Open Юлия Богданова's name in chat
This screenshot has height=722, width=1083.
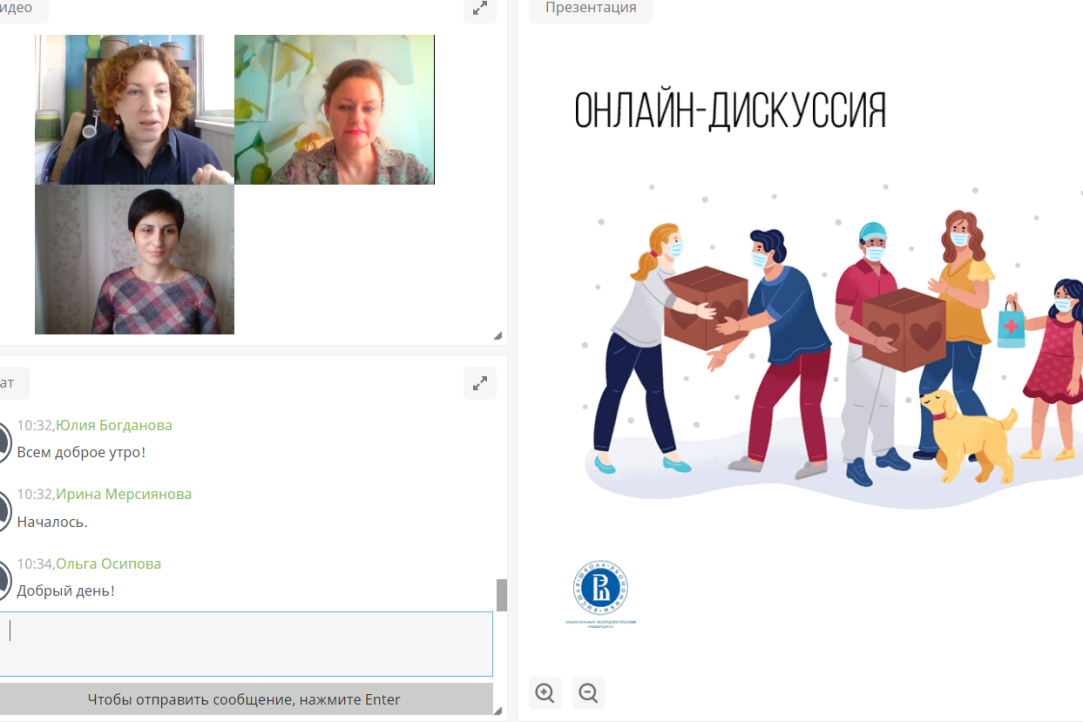coord(114,425)
